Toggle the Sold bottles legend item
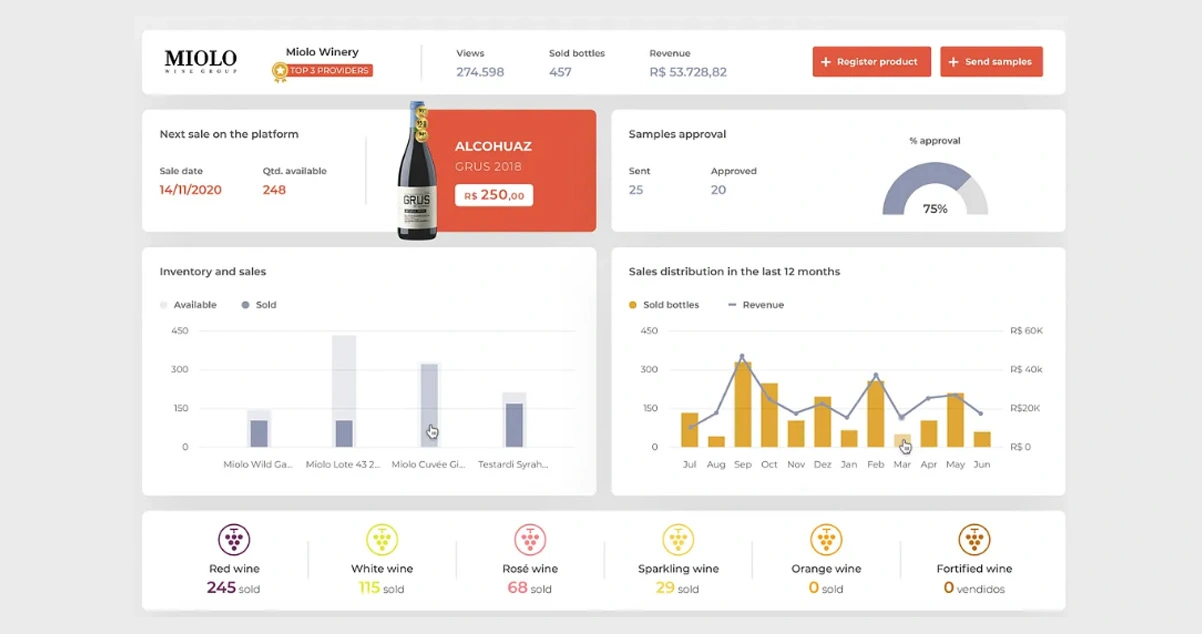The width and height of the screenshot is (1202, 634). pyautogui.click(x=664, y=305)
